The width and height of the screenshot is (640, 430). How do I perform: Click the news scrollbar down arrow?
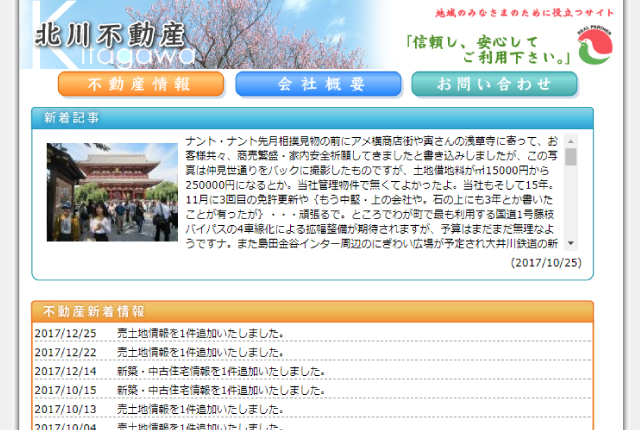(571, 243)
